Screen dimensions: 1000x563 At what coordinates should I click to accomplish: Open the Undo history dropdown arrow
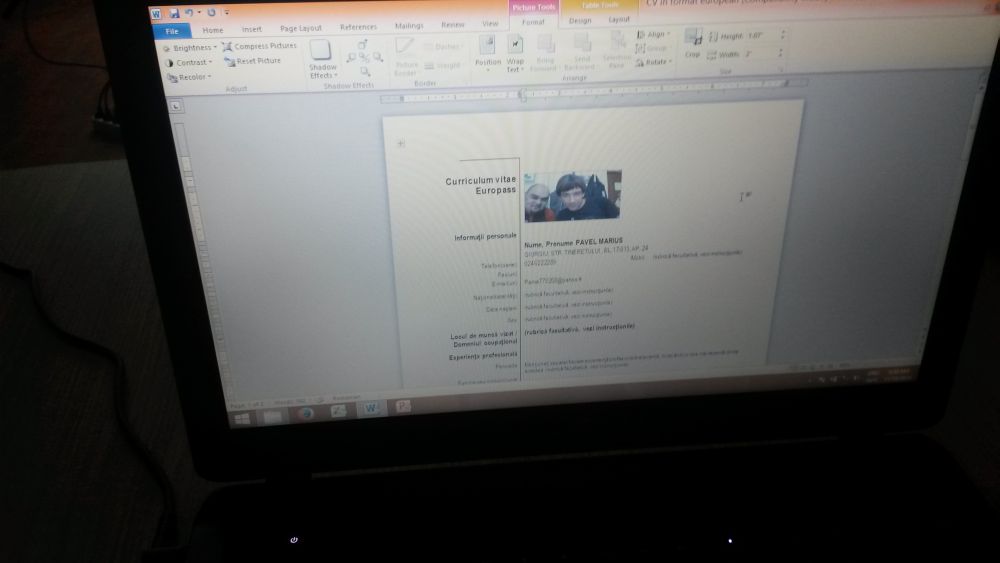coord(199,13)
